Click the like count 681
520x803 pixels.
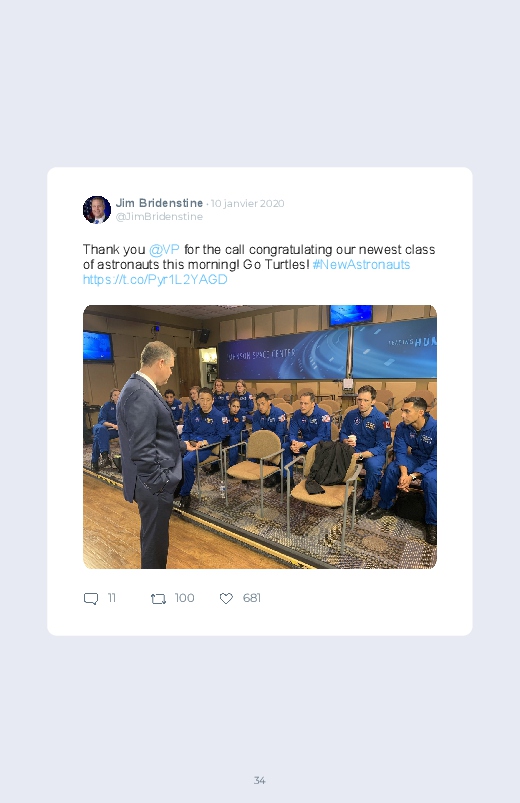252,598
